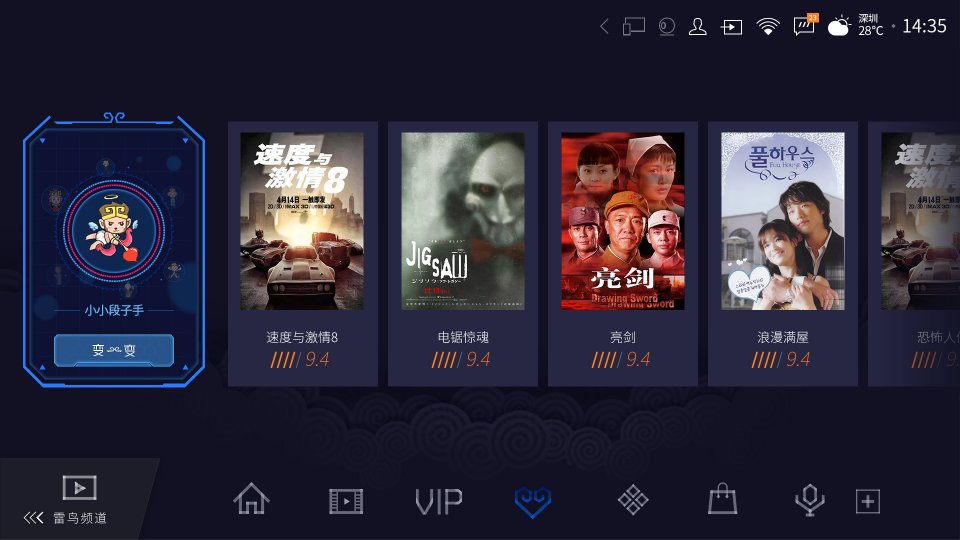Click the microphone voice icon
960x540 pixels.
[809, 500]
